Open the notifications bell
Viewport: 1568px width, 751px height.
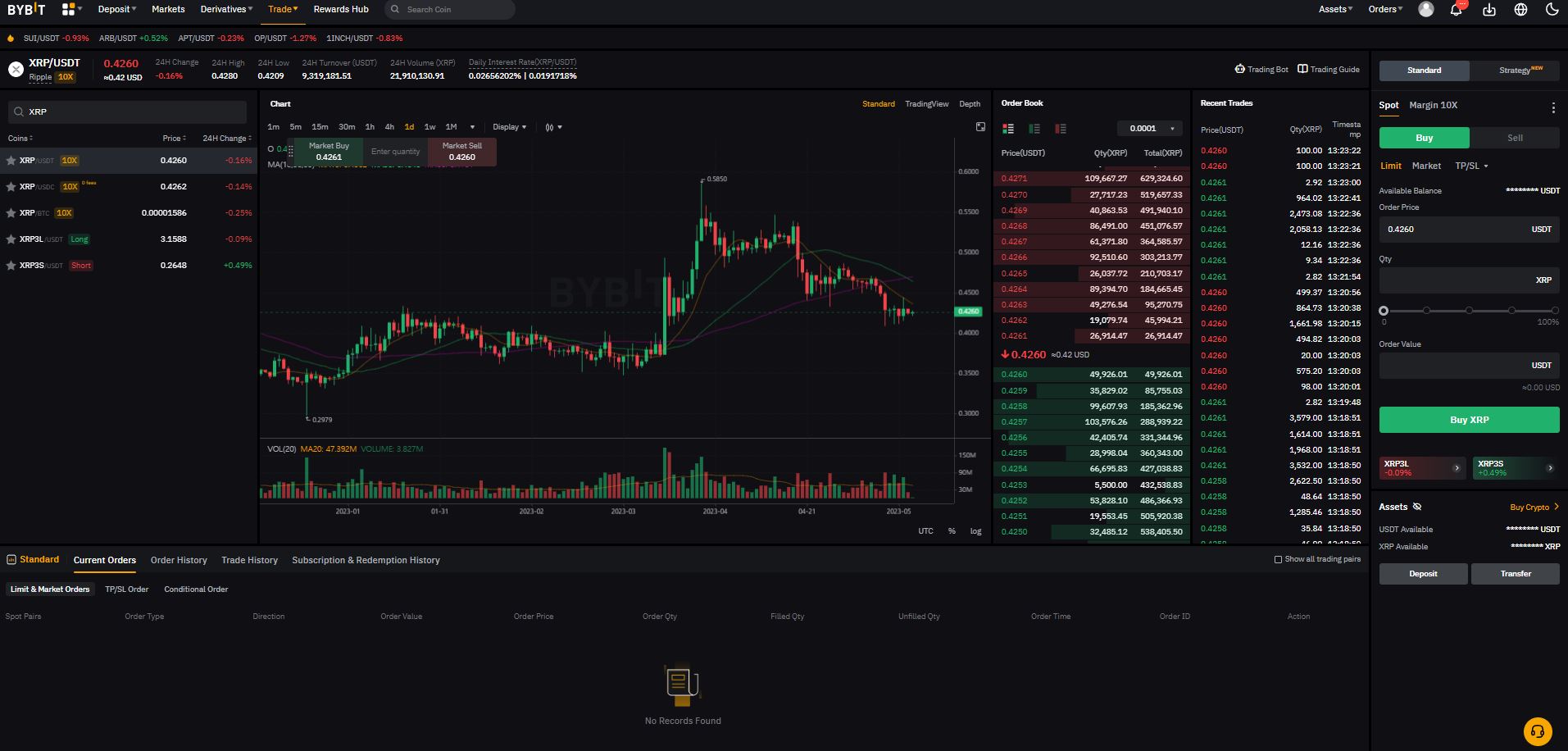(1457, 10)
